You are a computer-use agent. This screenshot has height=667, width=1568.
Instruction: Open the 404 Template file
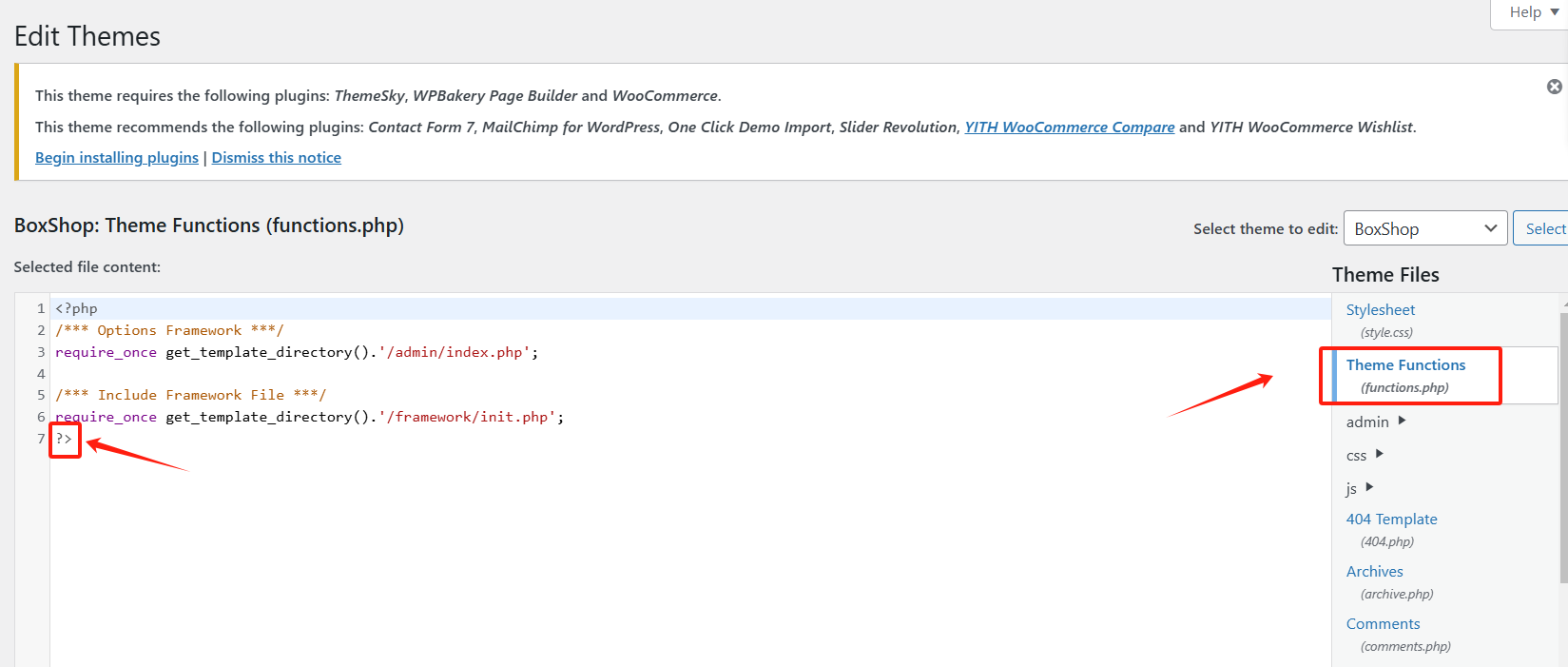(1391, 520)
